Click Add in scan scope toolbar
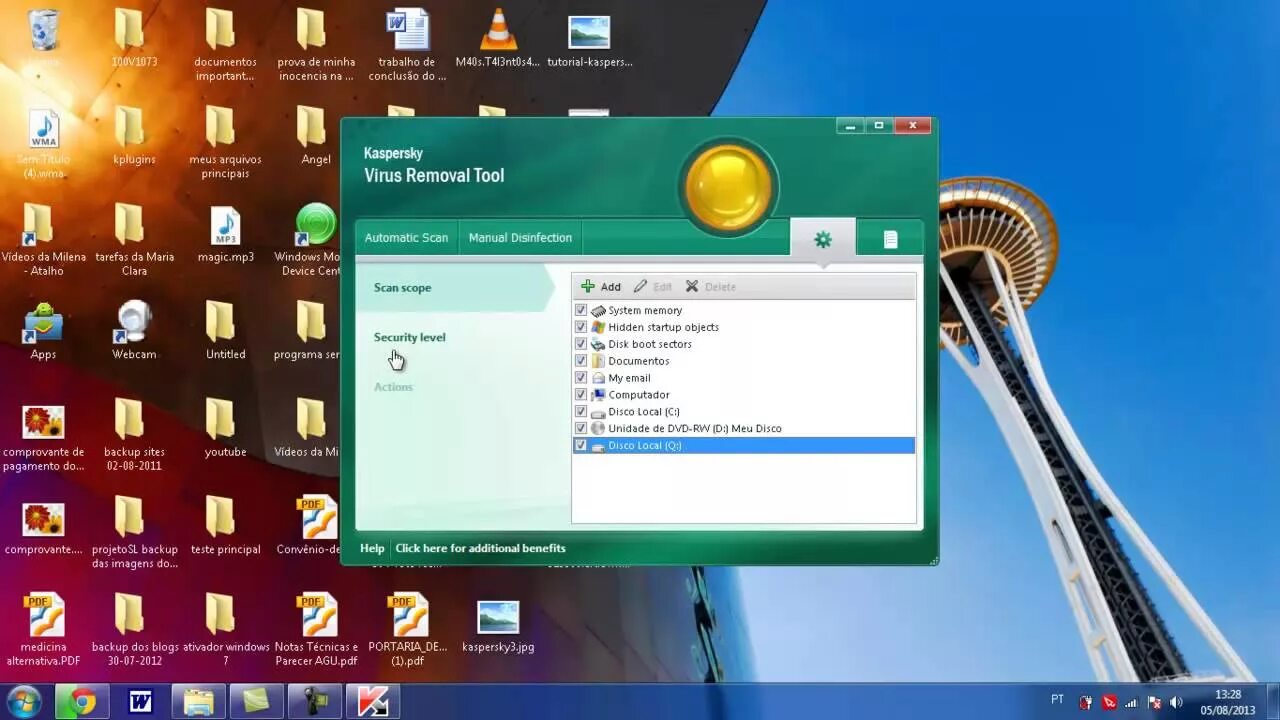The height and width of the screenshot is (720, 1280). pos(601,287)
